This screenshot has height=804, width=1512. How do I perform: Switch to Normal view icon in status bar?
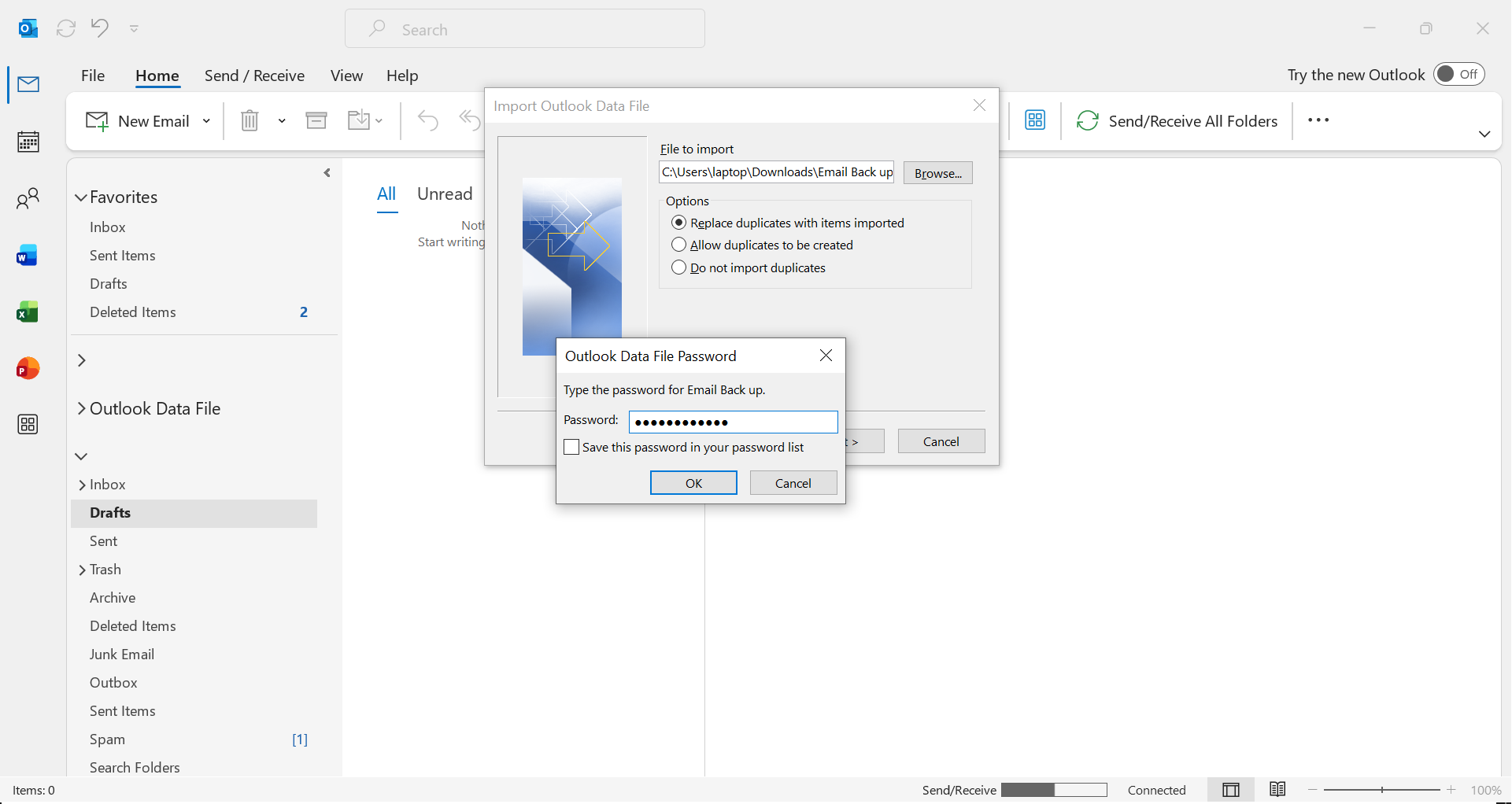[1232, 790]
